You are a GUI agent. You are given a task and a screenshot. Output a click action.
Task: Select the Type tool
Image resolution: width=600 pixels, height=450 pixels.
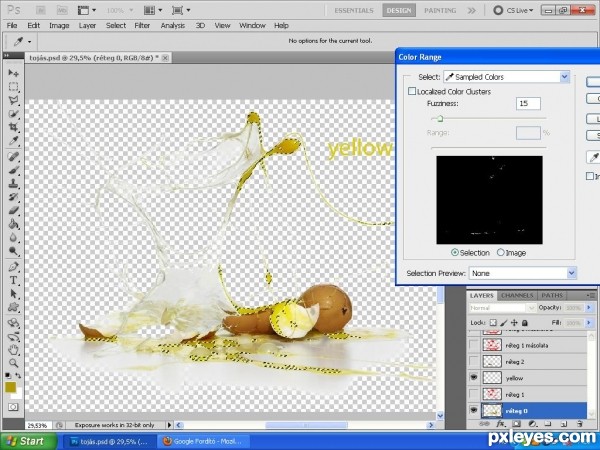point(13,280)
